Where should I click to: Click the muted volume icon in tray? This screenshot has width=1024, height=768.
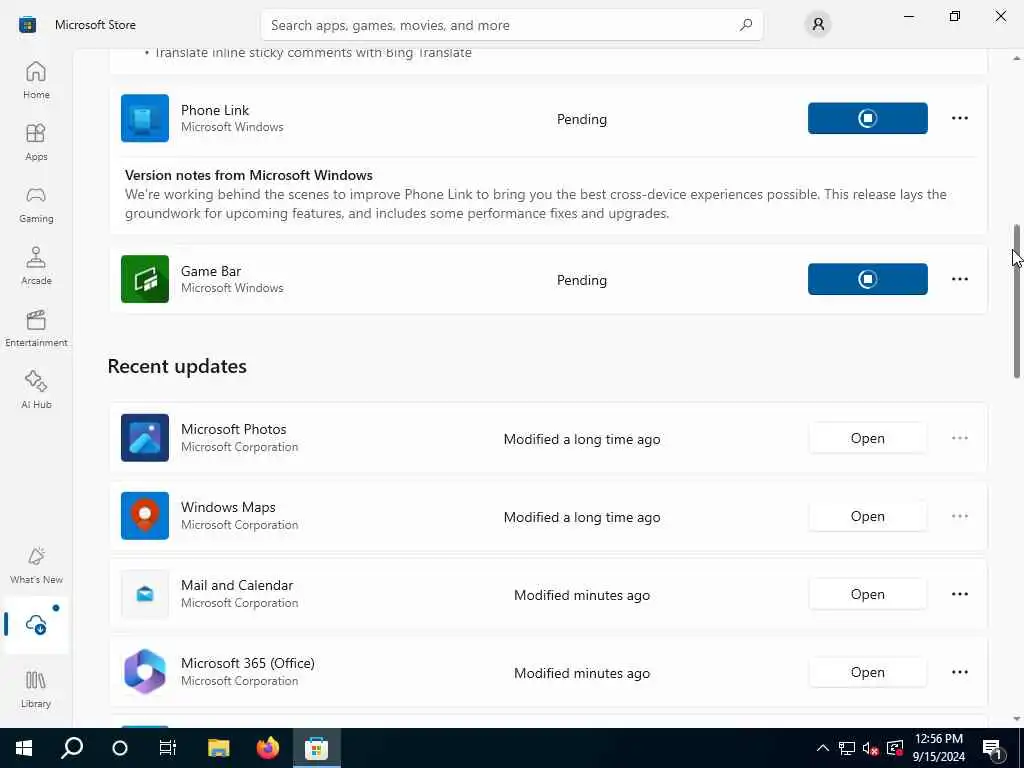coord(870,748)
